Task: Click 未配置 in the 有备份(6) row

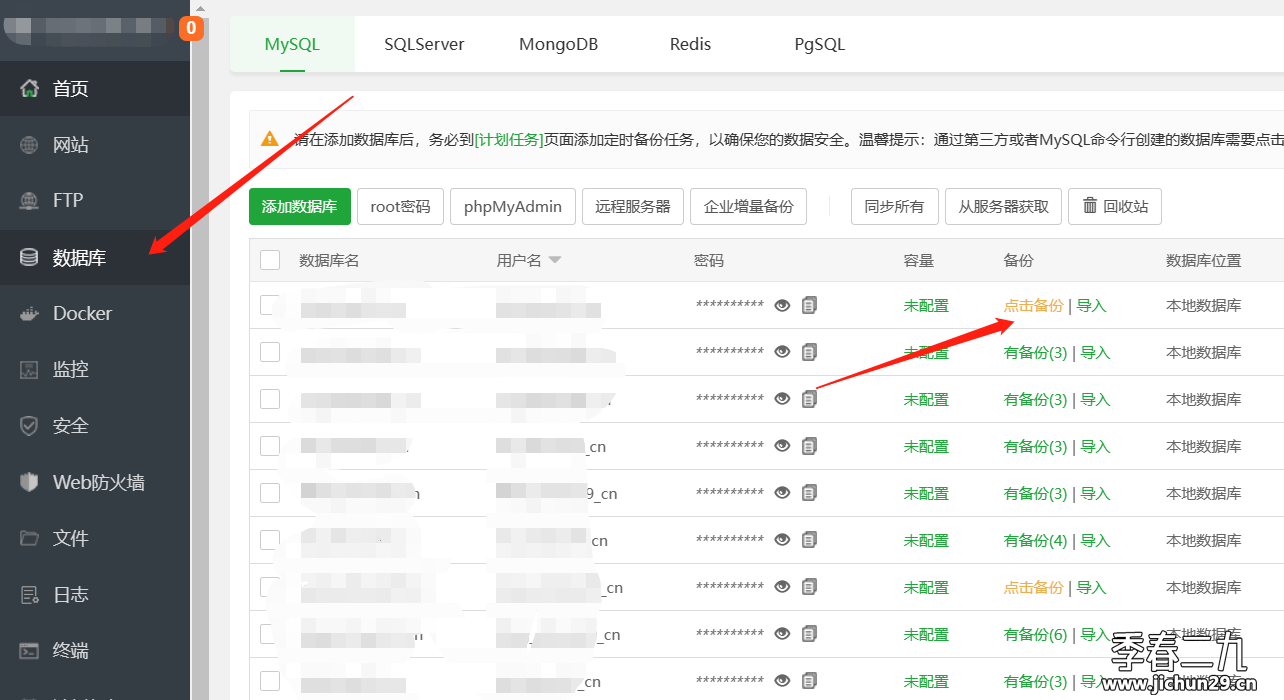Action: click(x=926, y=634)
